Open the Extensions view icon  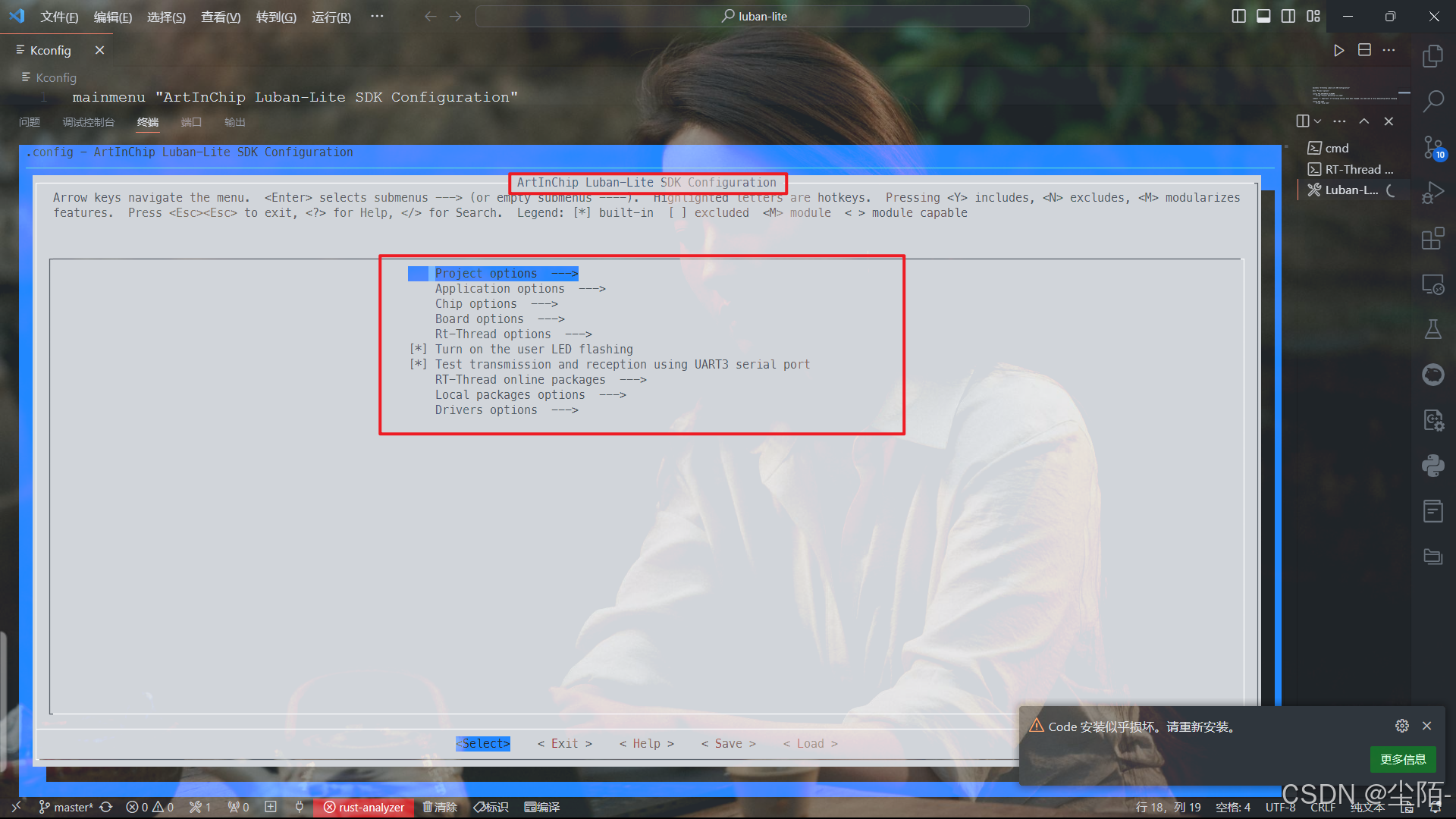coord(1432,239)
